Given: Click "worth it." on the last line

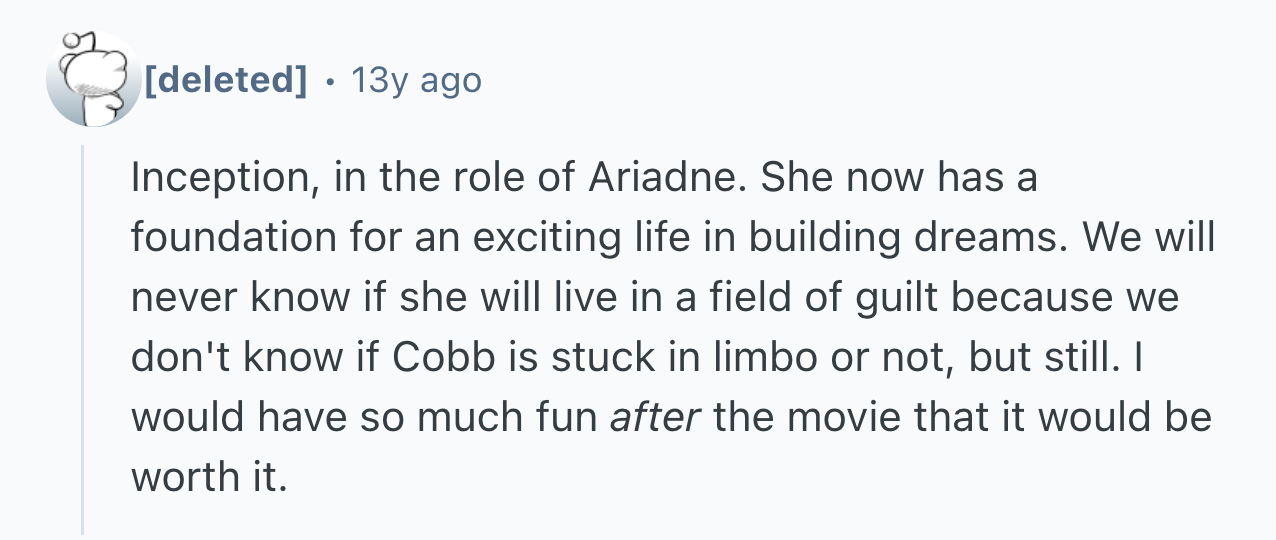Looking at the screenshot, I should (209, 477).
